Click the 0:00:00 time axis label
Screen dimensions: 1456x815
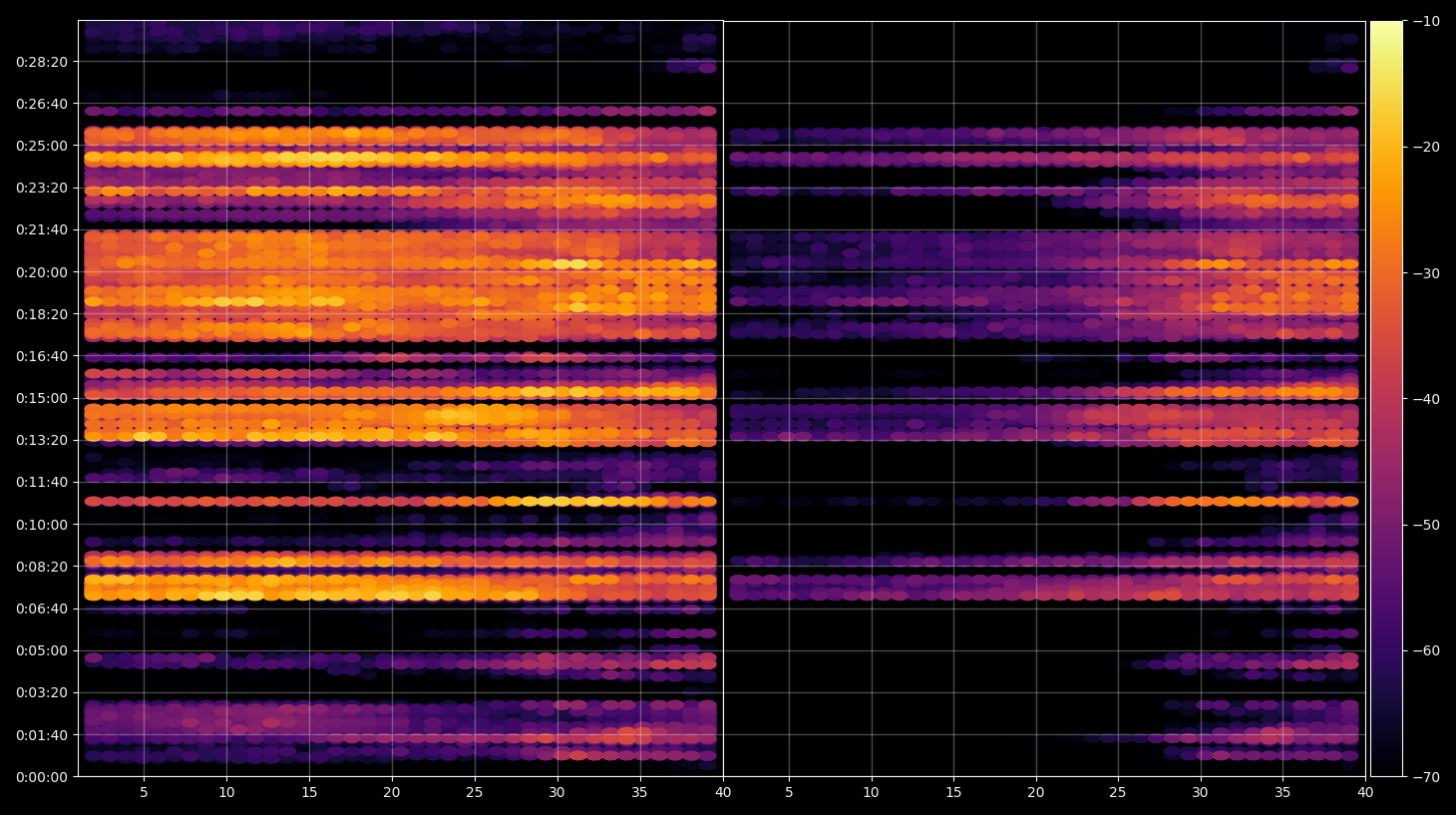(x=42, y=777)
